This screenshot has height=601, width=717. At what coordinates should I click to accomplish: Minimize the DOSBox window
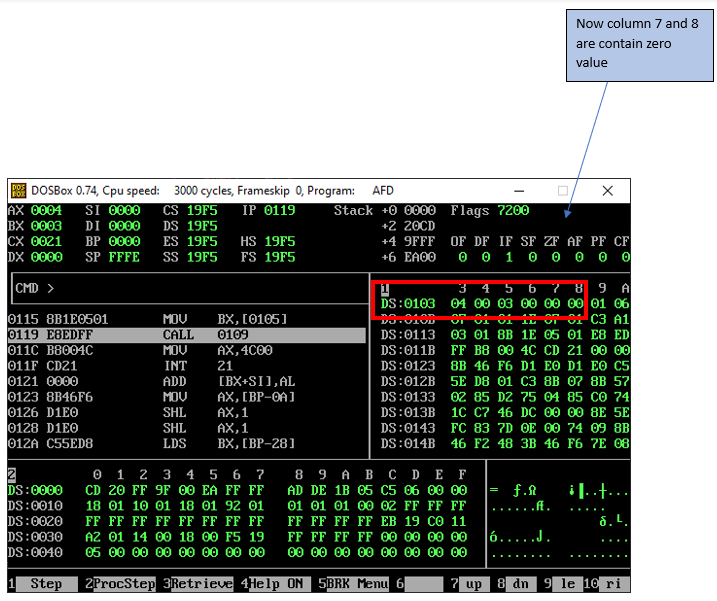(519, 191)
